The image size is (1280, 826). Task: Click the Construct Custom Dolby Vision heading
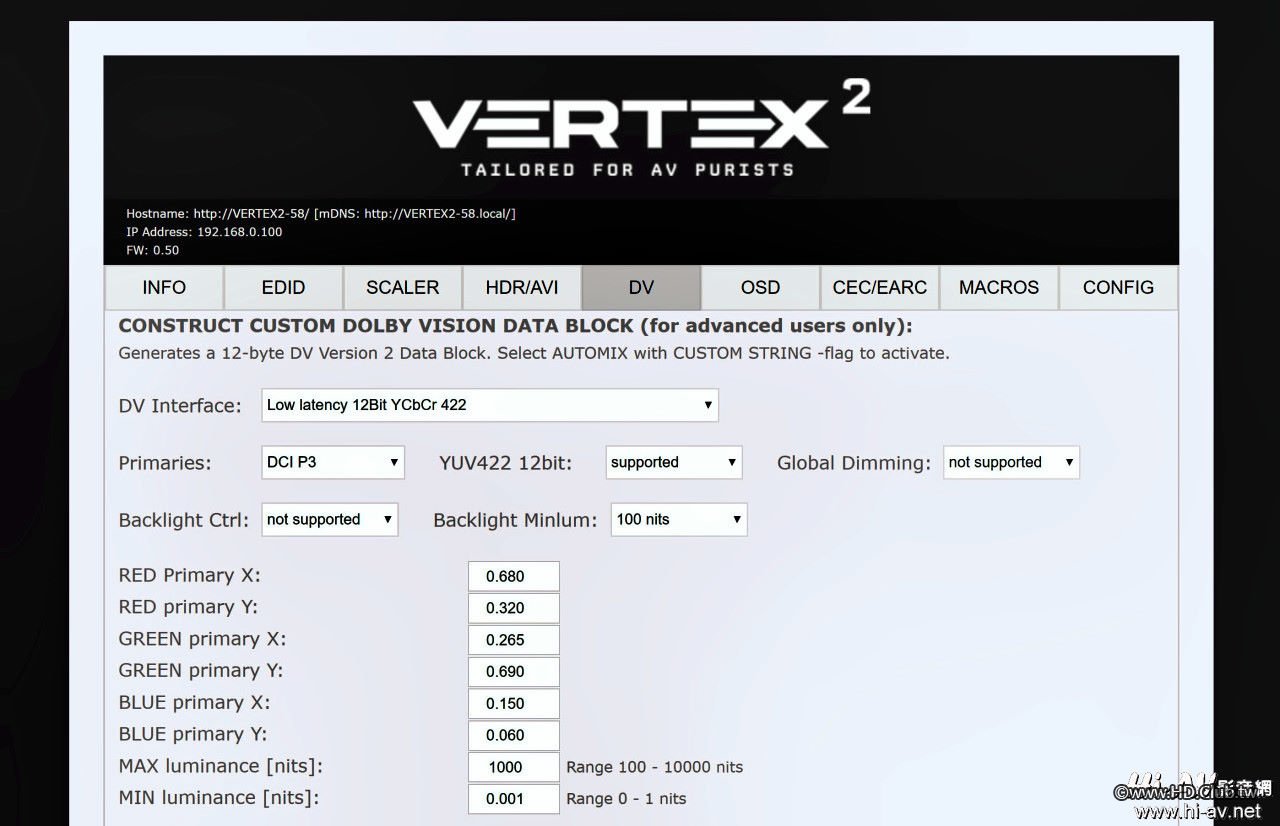[x=516, y=326]
